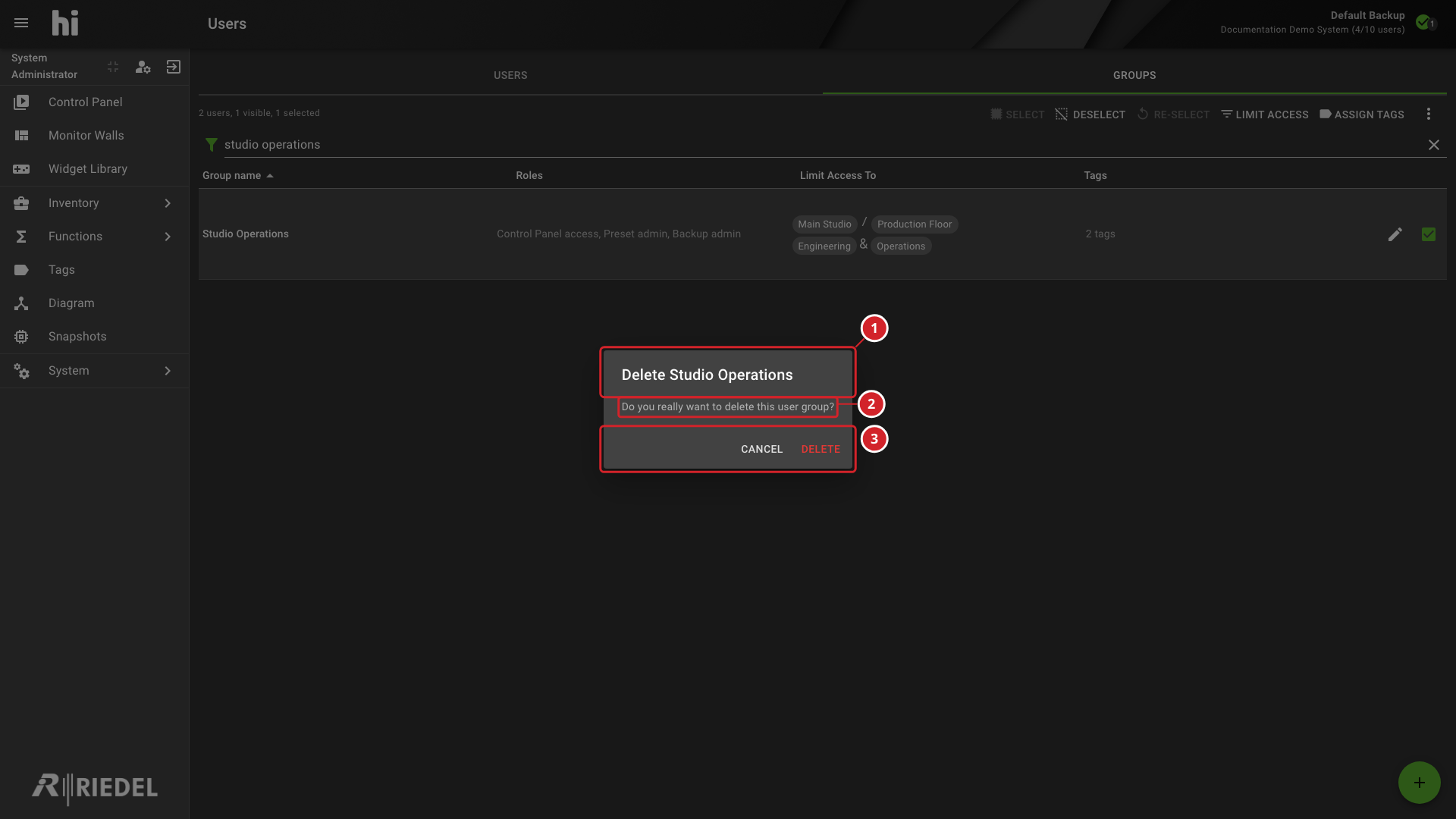Screen dimensions: 1456x819
Task: Uncheck the Studio Operations row checkbox
Action: click(x=1429, y=234)
